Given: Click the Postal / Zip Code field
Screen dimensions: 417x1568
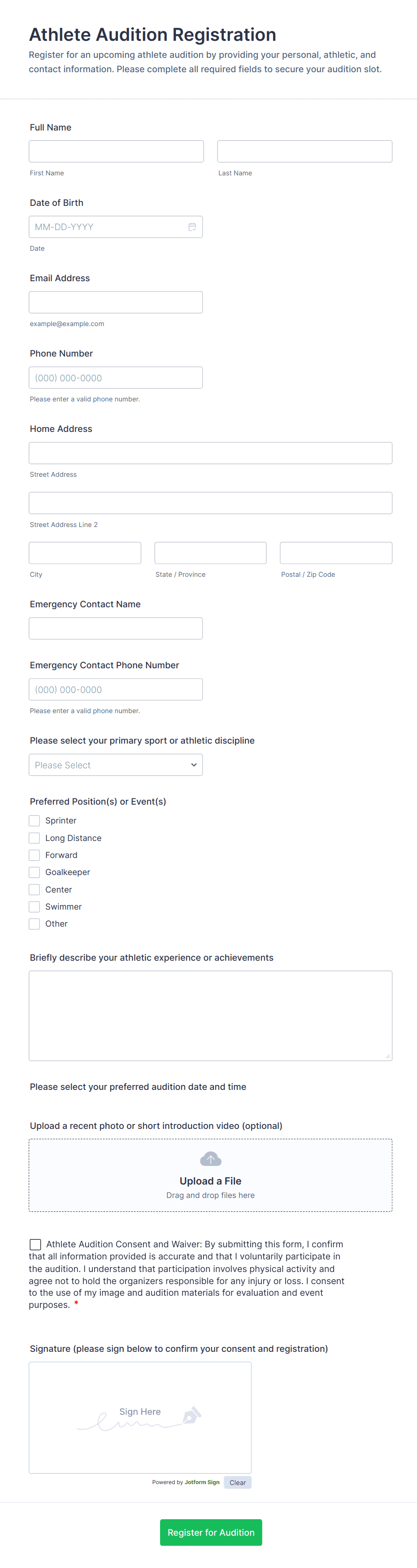Looking at the screenshot, I should click(335, 553).
